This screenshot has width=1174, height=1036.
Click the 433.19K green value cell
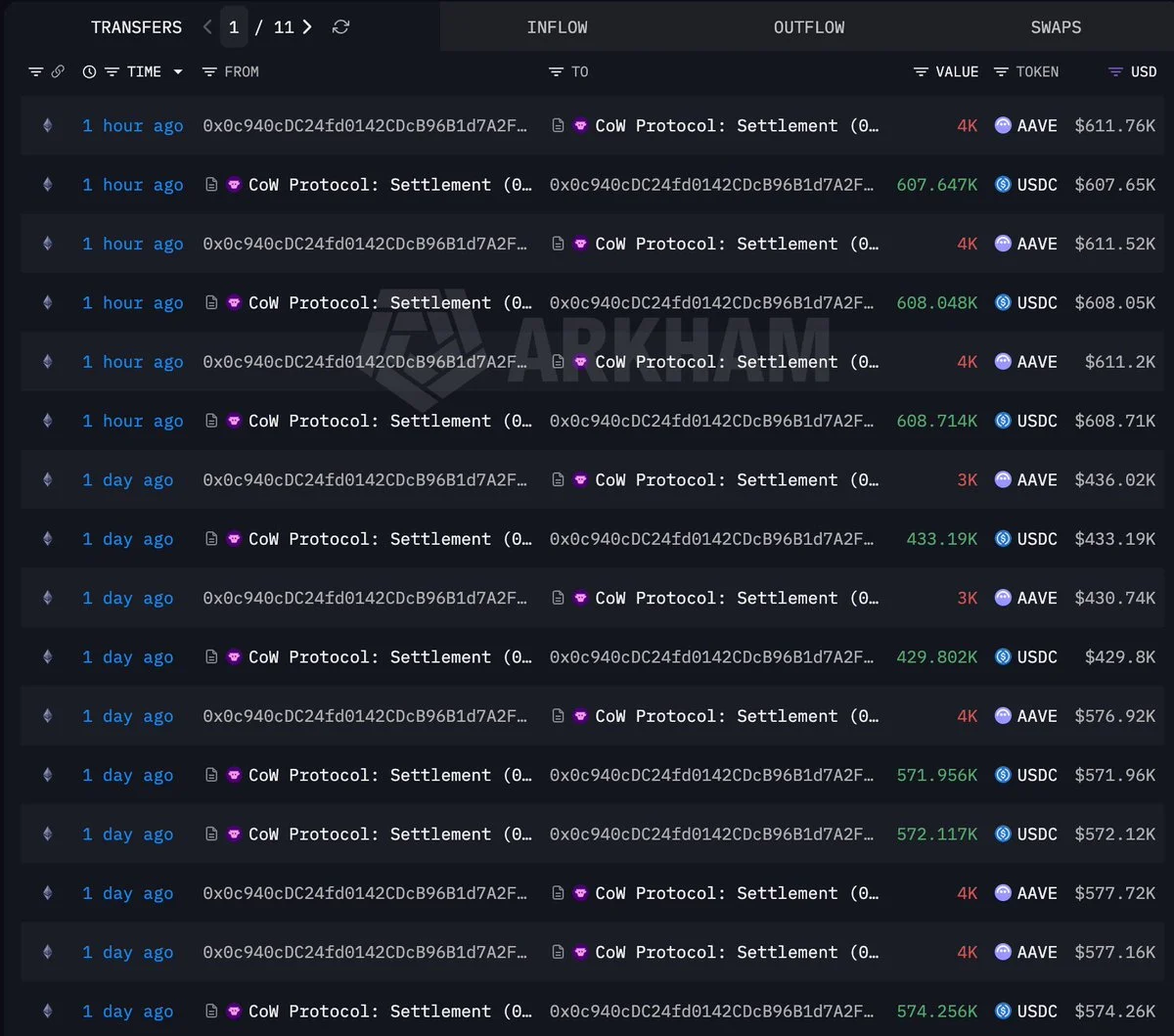(x=941, y=538)
